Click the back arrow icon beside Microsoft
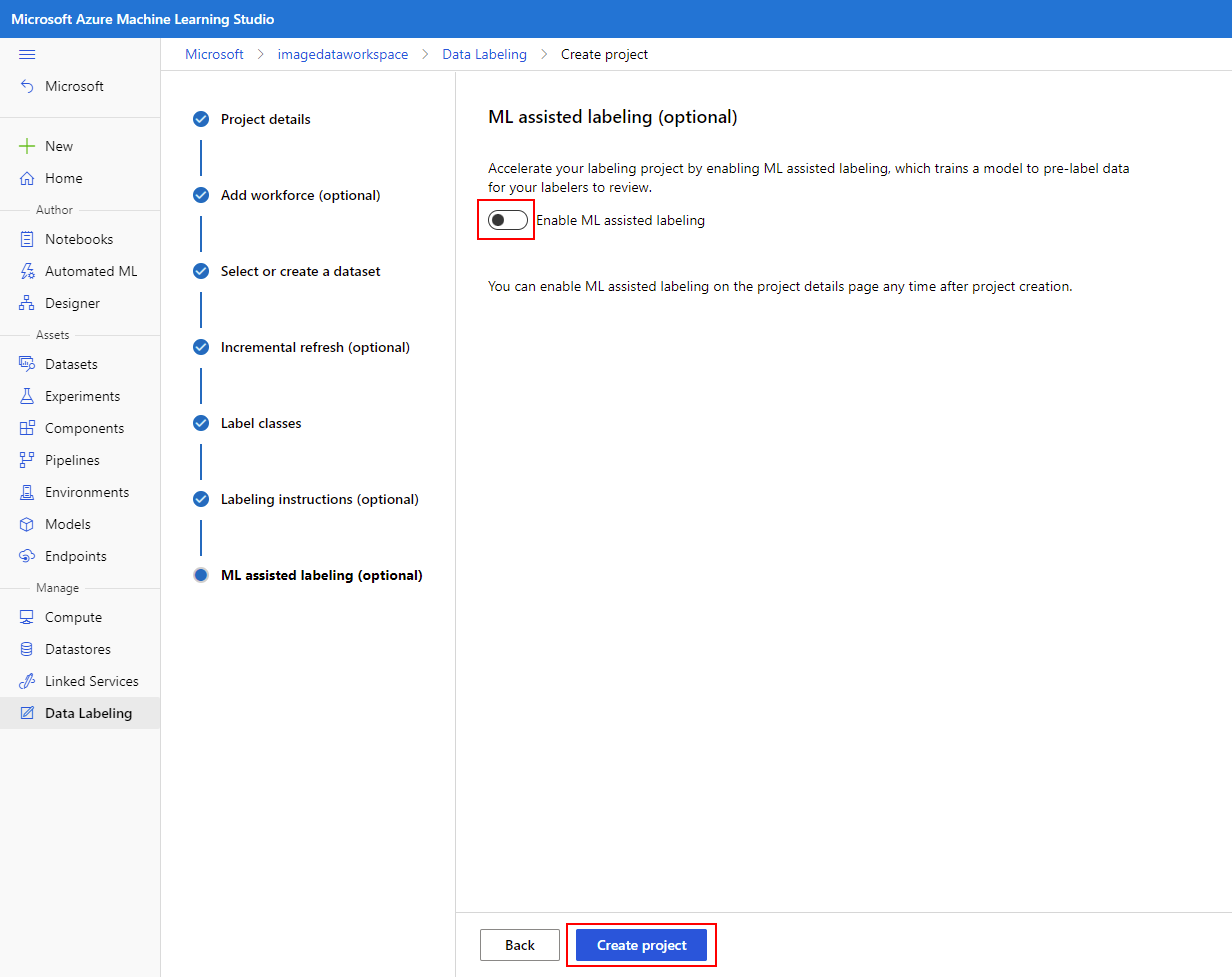Screen dimensions: 1232x977 (x=27, y=86)
